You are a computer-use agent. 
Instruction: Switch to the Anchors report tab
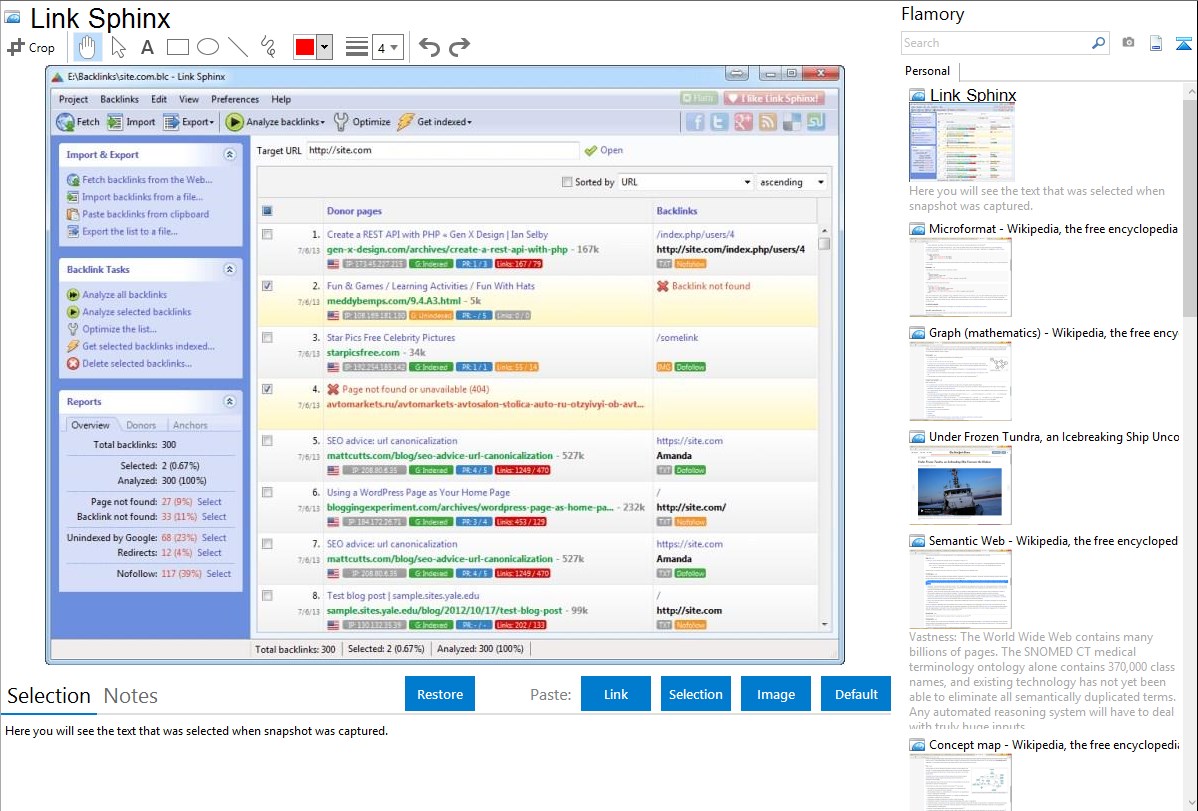[189, 425]
